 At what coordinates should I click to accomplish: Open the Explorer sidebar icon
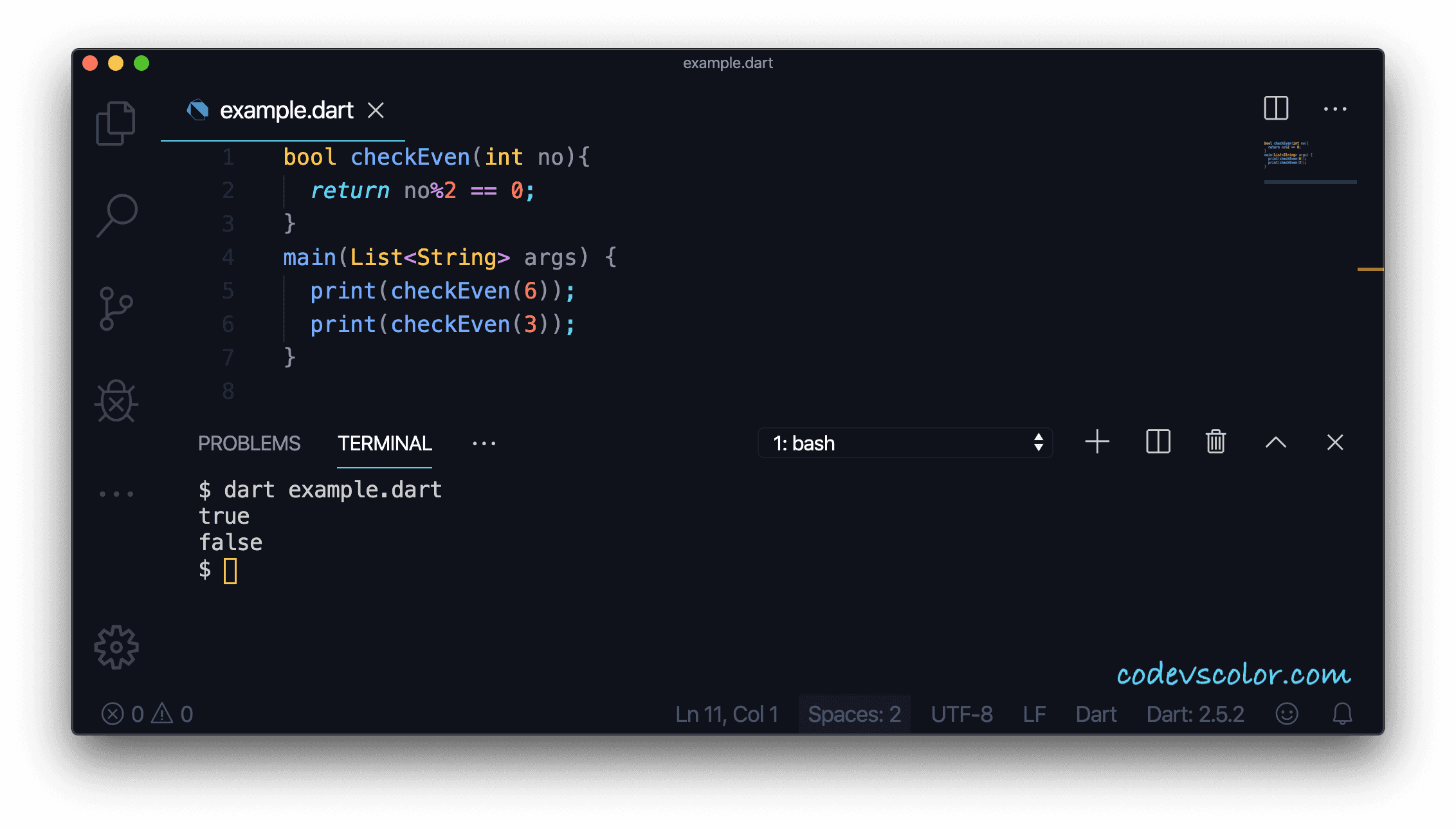click(x=116, y=122)
